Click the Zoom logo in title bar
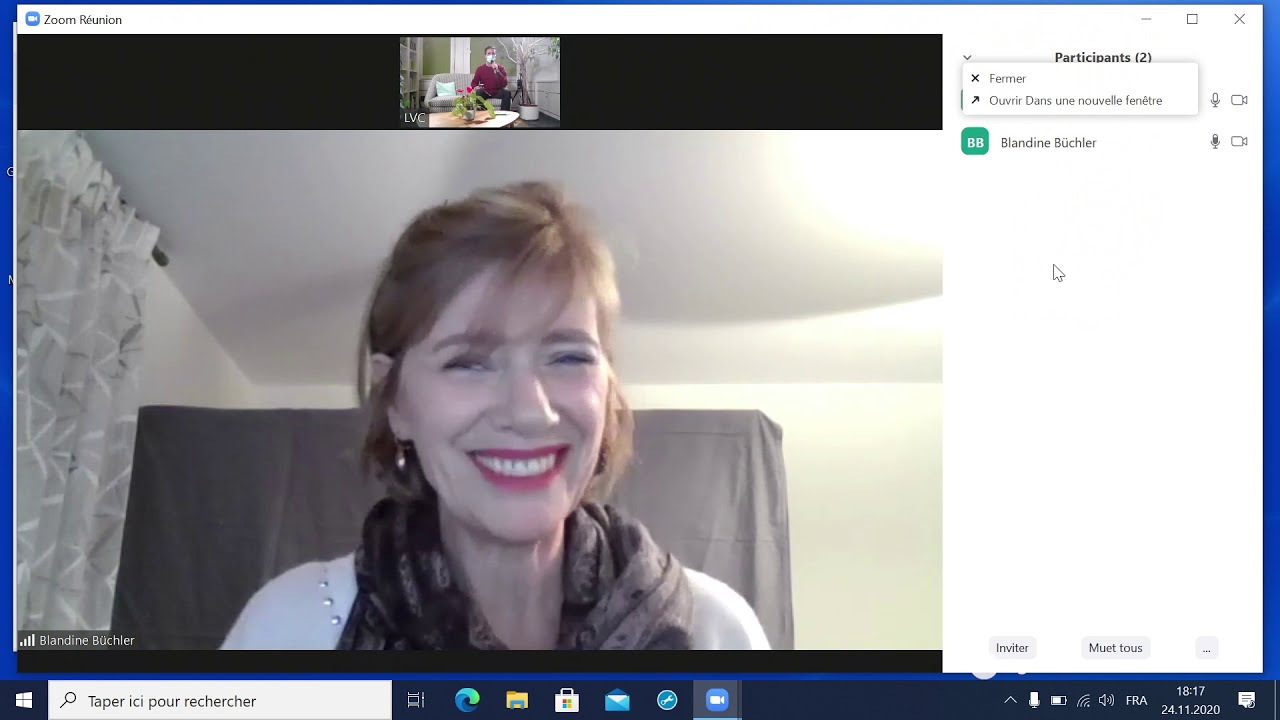The height and width of the screenshot is (720, 1280). click(x=32, y=19)
